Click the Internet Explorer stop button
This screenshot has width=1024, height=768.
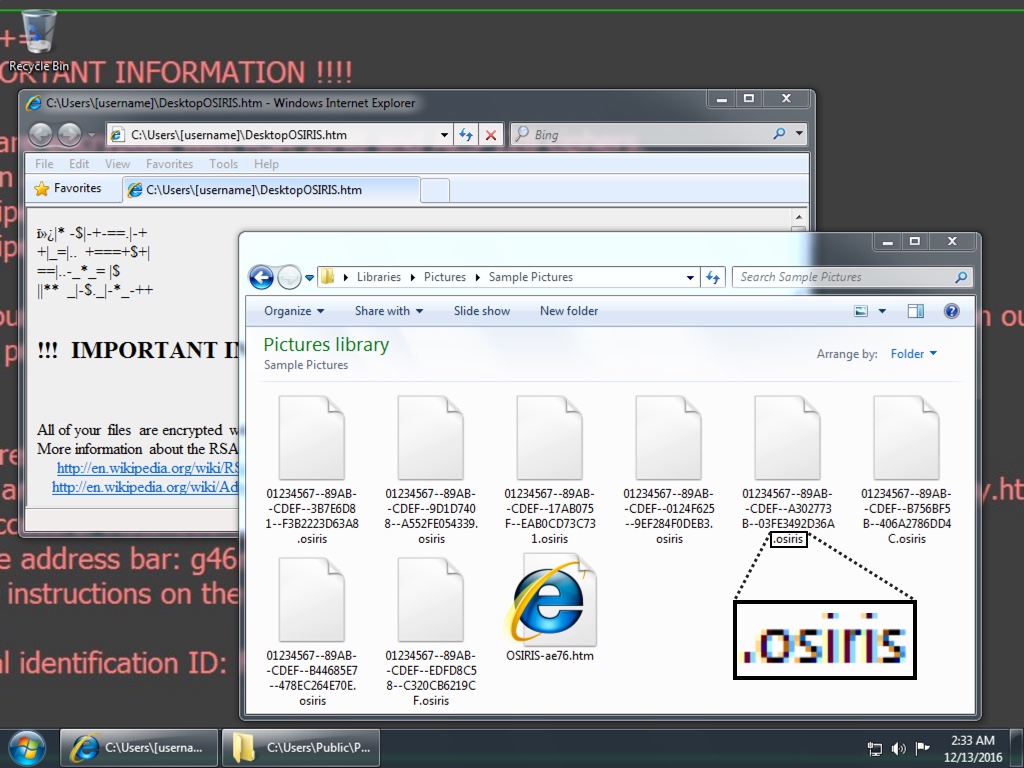(490, 134)
